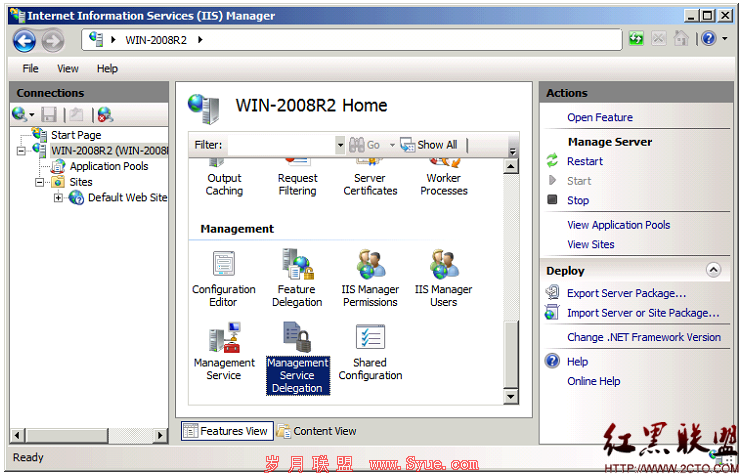Click the Delete Connection icon
The width and height of the screenshot is (741, 474).
pyautogui.click(x=105, y=114)
